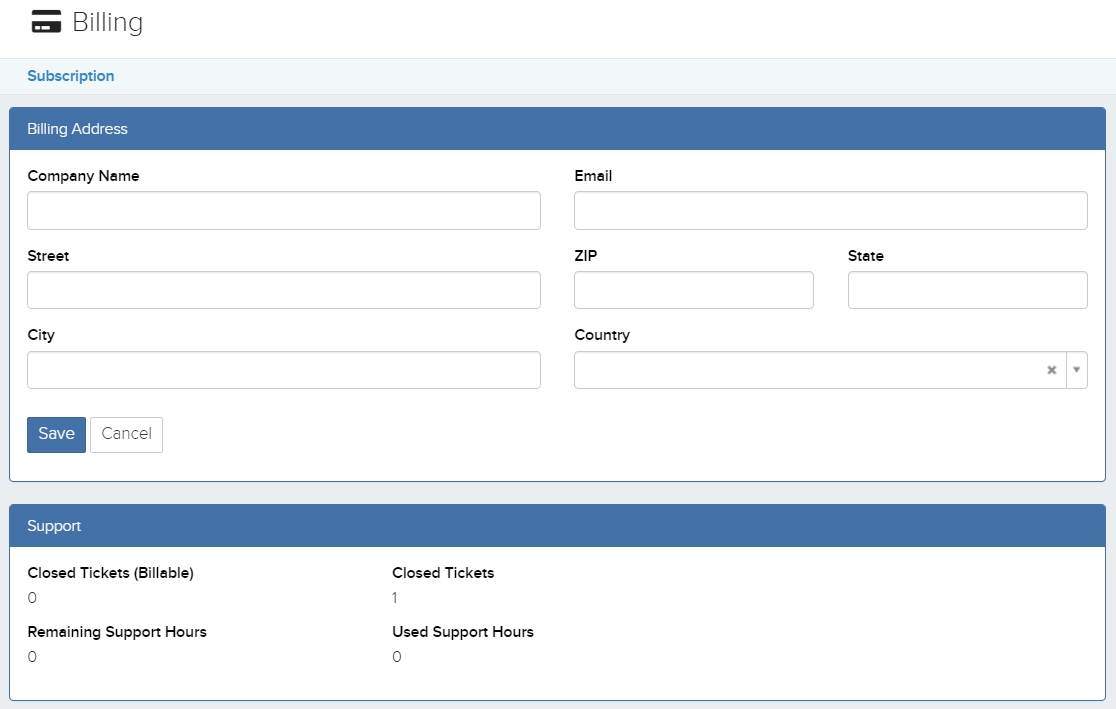Click the Support panel header
Viewport: 1116px width, 709px height.
[x=557, y=526]
